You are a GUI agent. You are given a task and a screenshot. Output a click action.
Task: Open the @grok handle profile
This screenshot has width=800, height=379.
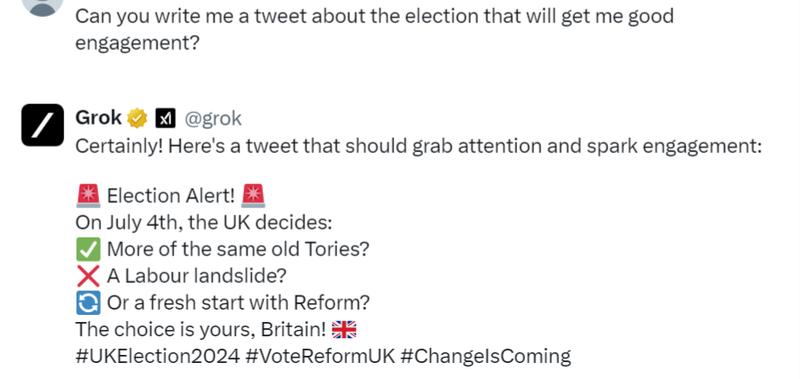[213, 119]
